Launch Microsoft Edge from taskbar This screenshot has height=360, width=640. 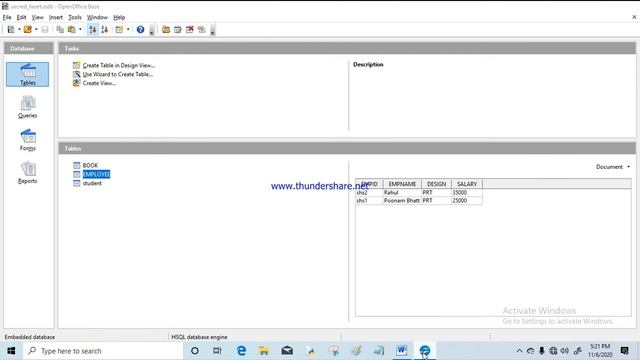pyautogui.click(x=241, y=351)
